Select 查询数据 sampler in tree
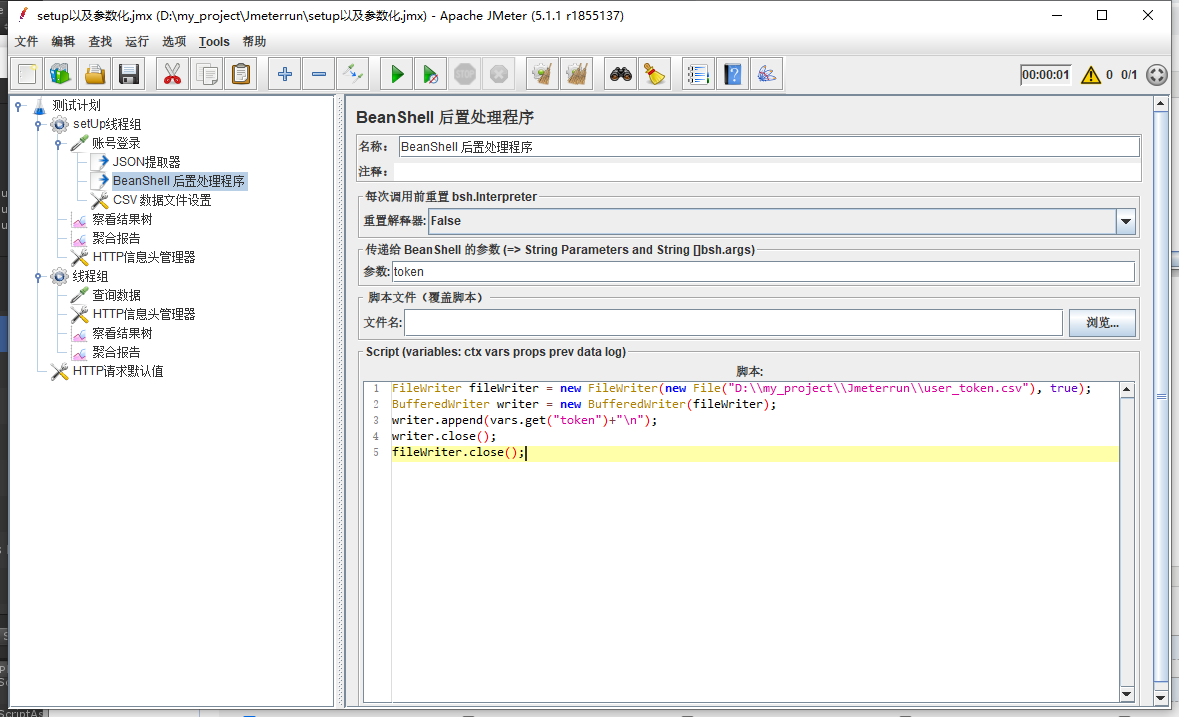 (116, 295)
